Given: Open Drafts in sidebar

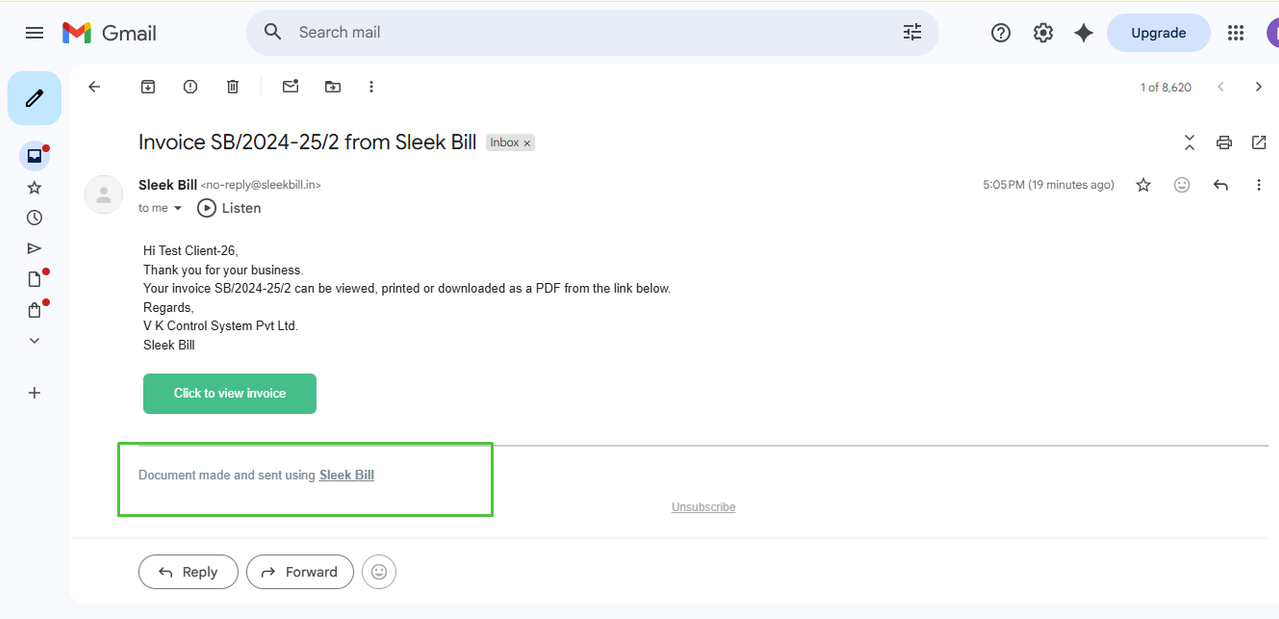Looking at the screenshot, I should pyautogui.click(x=34, y=279).
